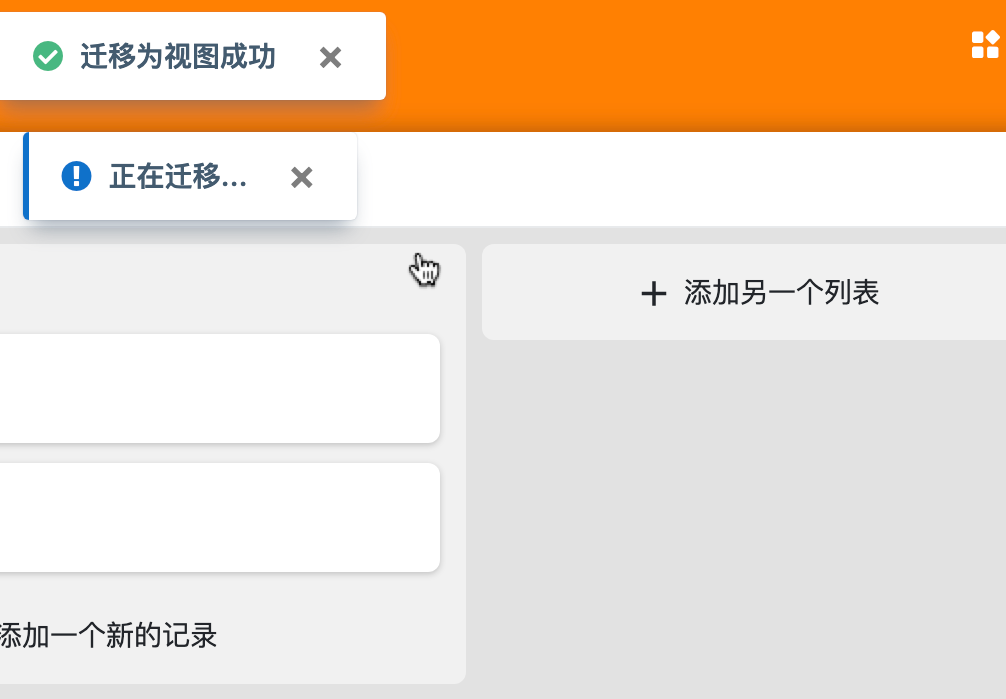Click the blue exclamation info icon
The height and width of the screenshot is (699, 1006).
click(x=76, y=177)
